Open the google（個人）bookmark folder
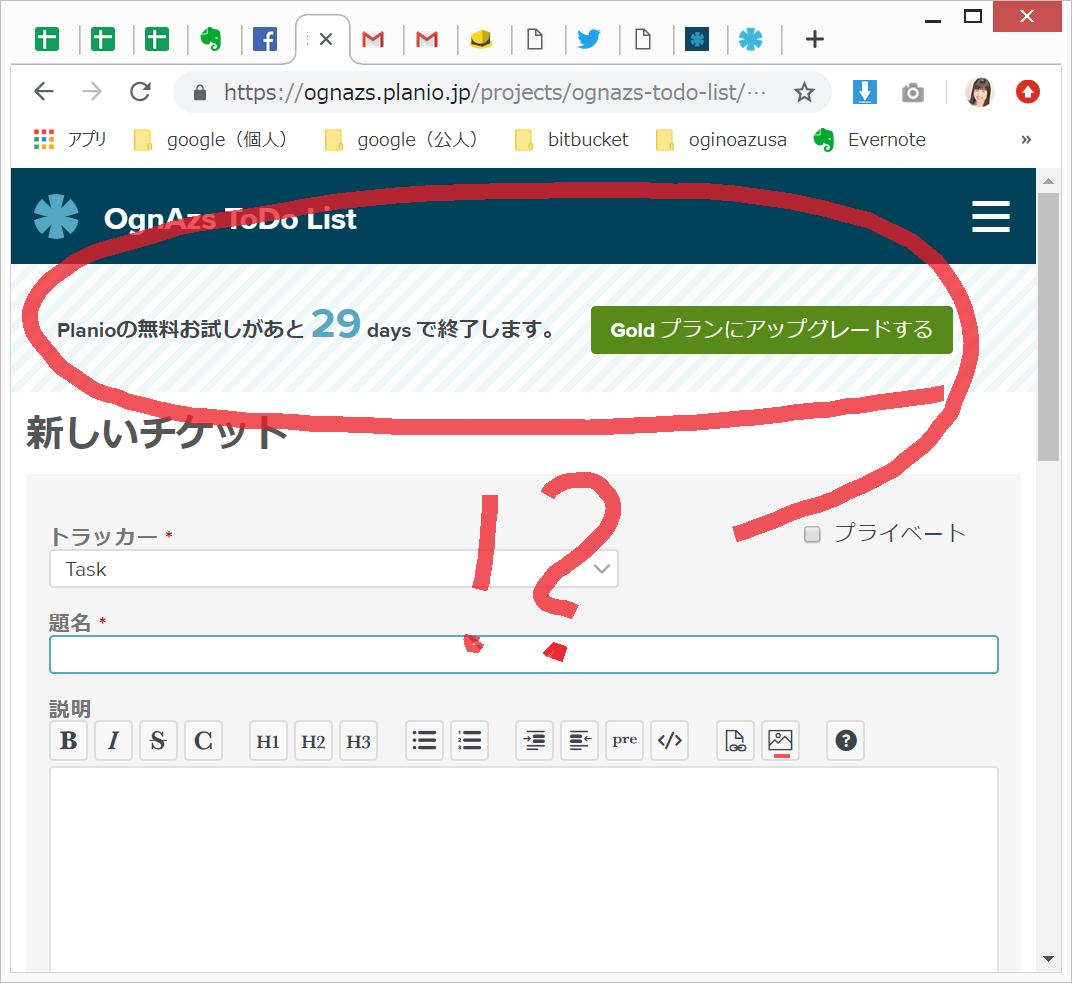1072x983 pixels. 211,139
